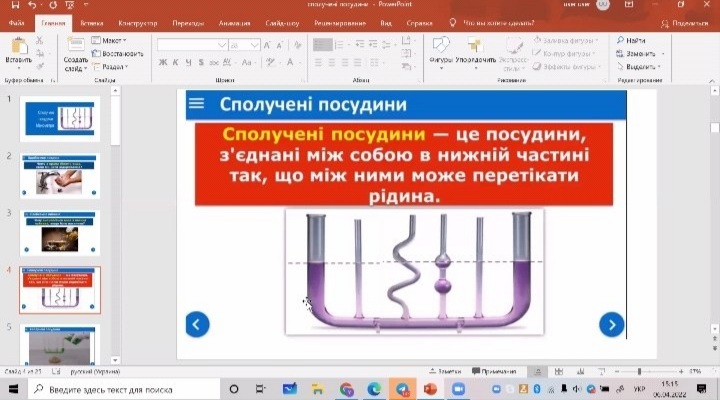Open the Change case (Aa) dropdown
Viewport: 720px width, 400px height.
tap(248, 62)
